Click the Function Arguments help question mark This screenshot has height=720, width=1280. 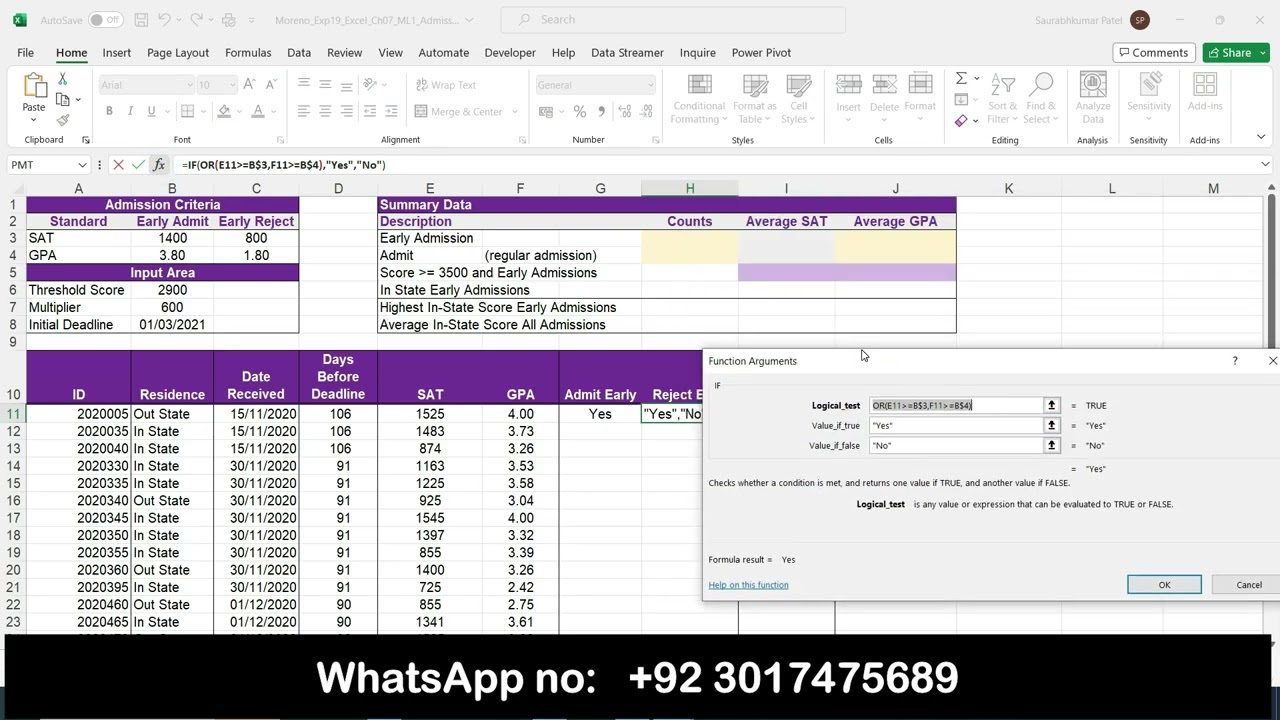1234,361
